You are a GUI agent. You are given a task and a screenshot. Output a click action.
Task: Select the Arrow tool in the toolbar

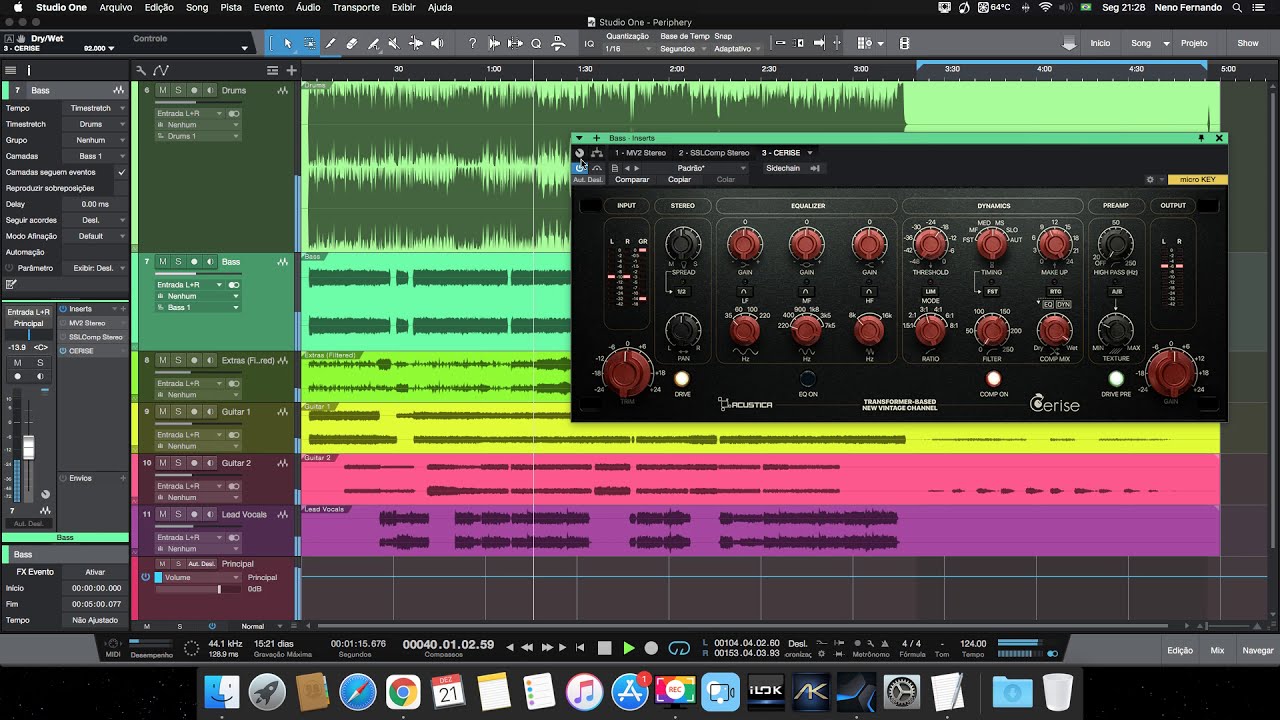tap(288, 44)
